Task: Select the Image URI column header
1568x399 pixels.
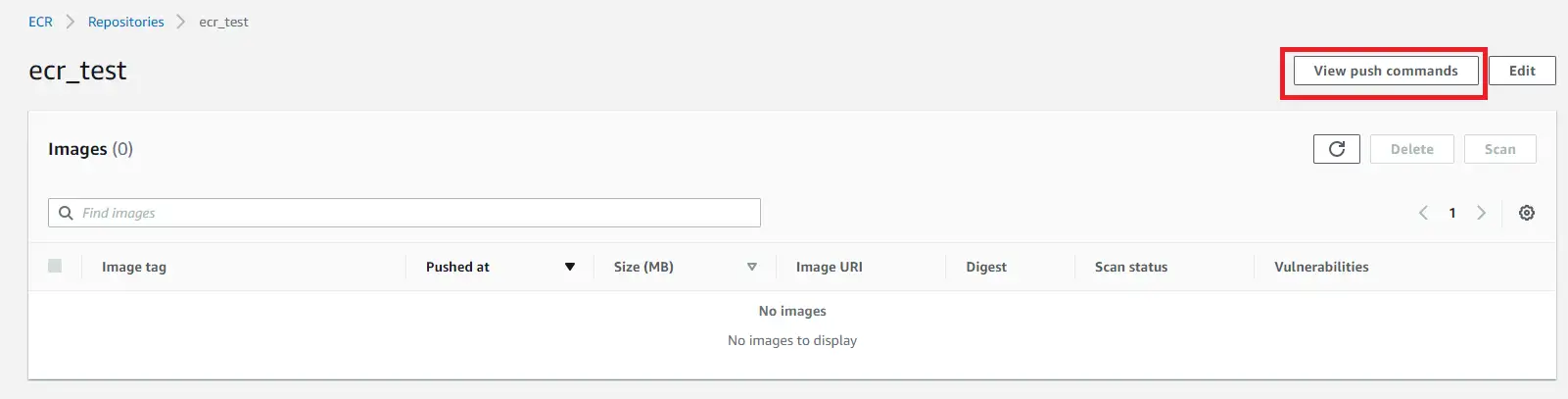Action: coord(829,267)
